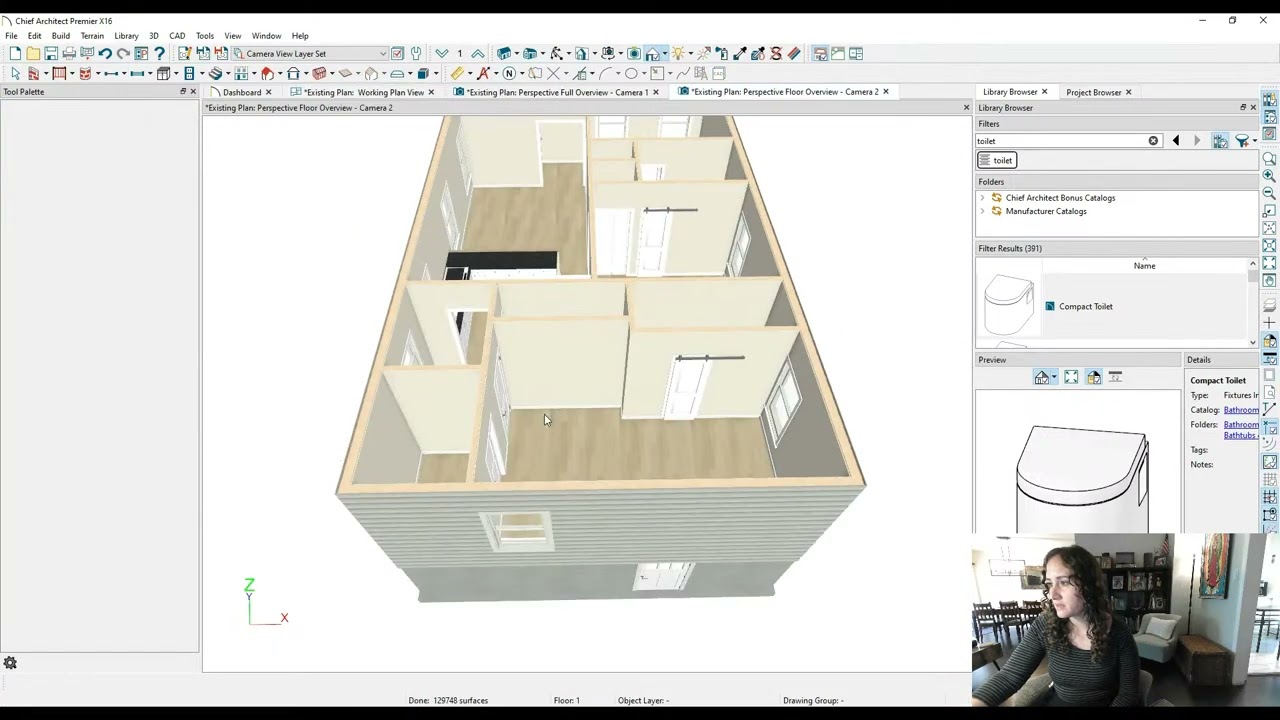1280x720 pixels.
Task: Click the Zoom Out magnifier on right toolbar
Action: coord(1269,192)
